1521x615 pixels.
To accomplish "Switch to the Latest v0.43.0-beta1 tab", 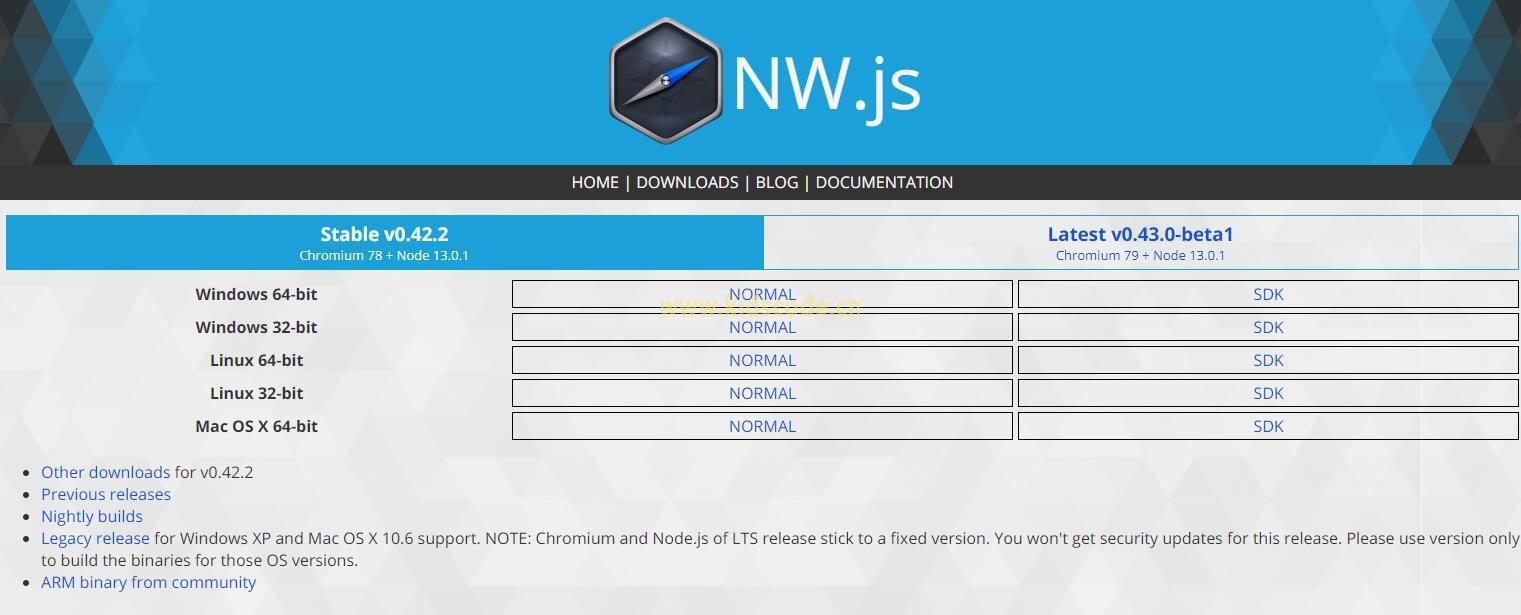I will [1140, 243].
